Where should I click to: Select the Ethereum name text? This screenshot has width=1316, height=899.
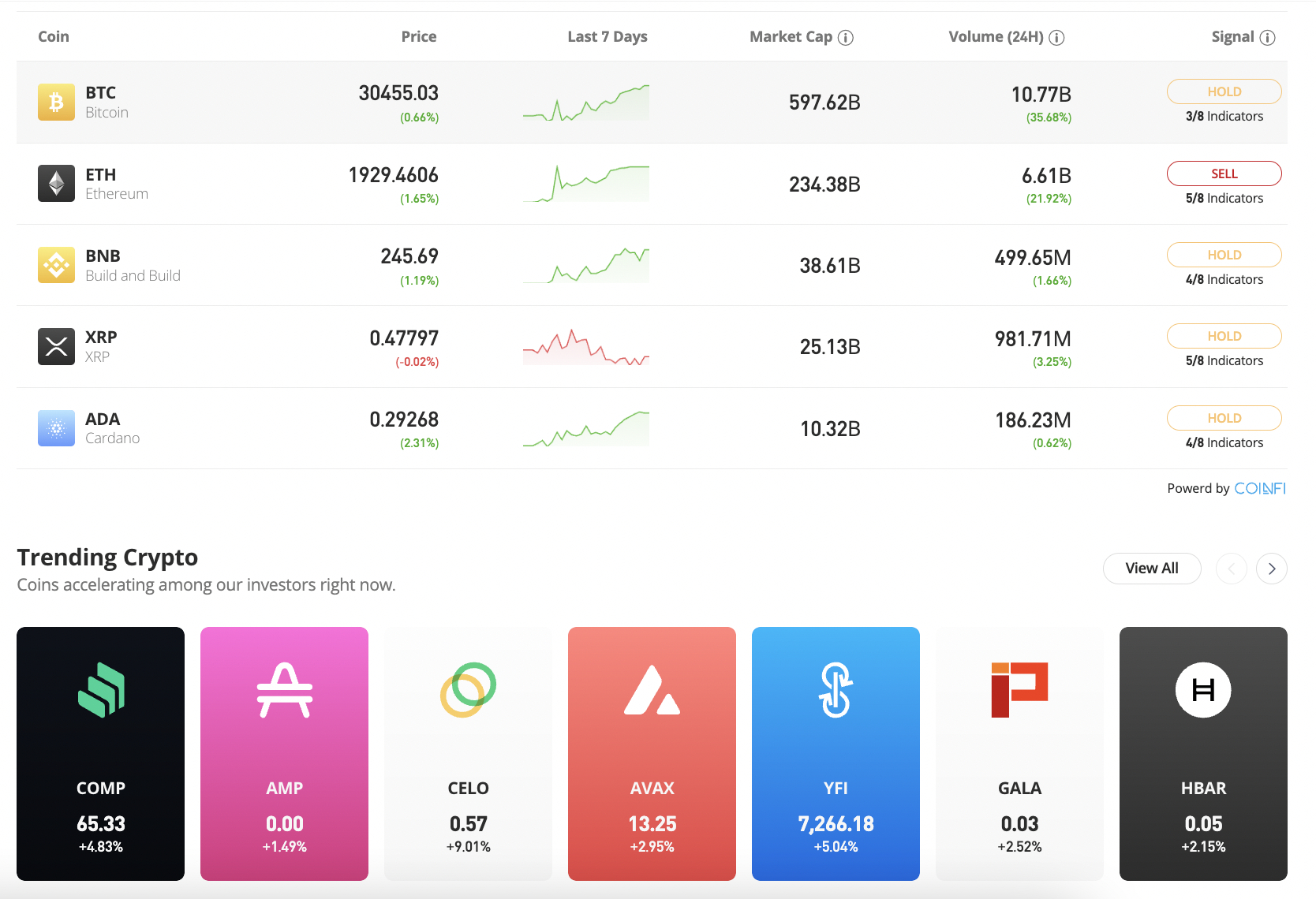click(117, 193)
